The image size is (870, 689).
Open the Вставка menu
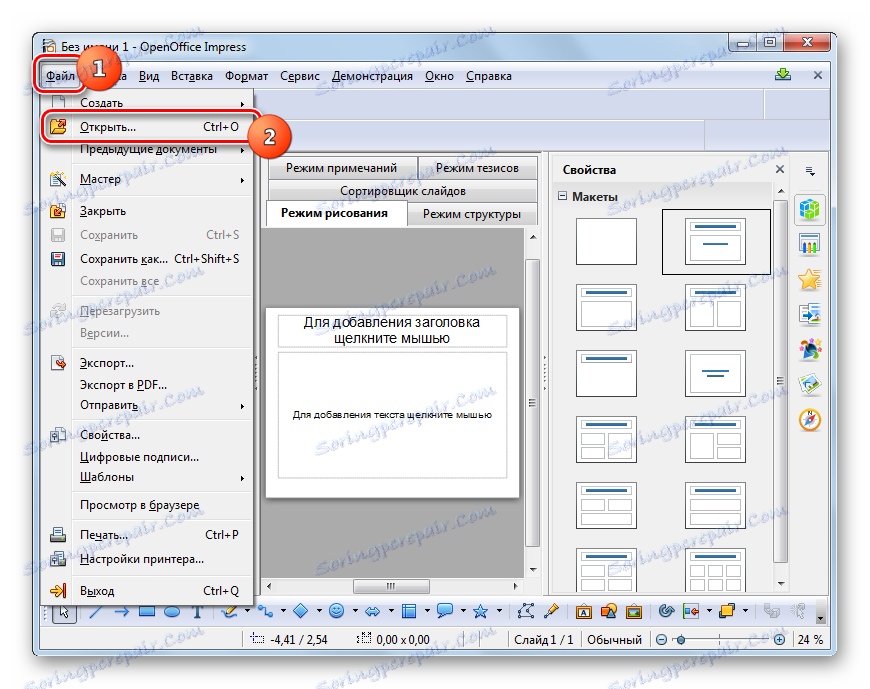coord(192,76)
